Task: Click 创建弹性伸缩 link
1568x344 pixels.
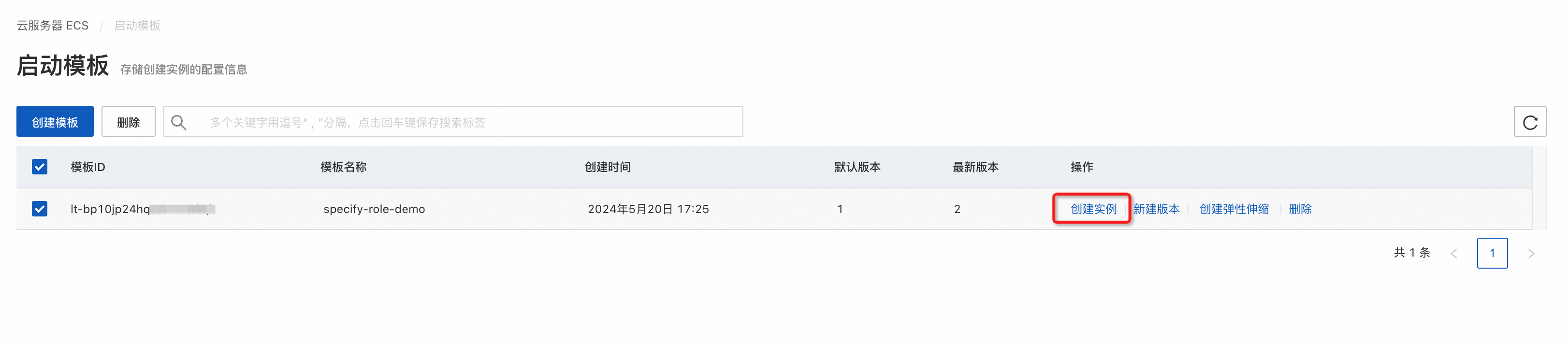Action: 1234,209
